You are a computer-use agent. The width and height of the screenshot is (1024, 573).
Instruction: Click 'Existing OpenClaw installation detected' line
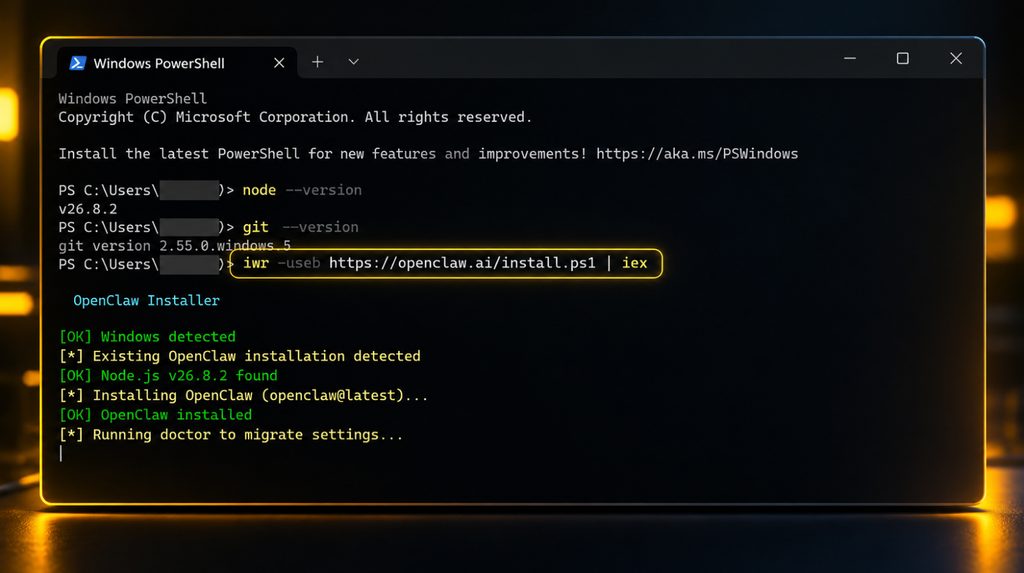pos(240,356)
